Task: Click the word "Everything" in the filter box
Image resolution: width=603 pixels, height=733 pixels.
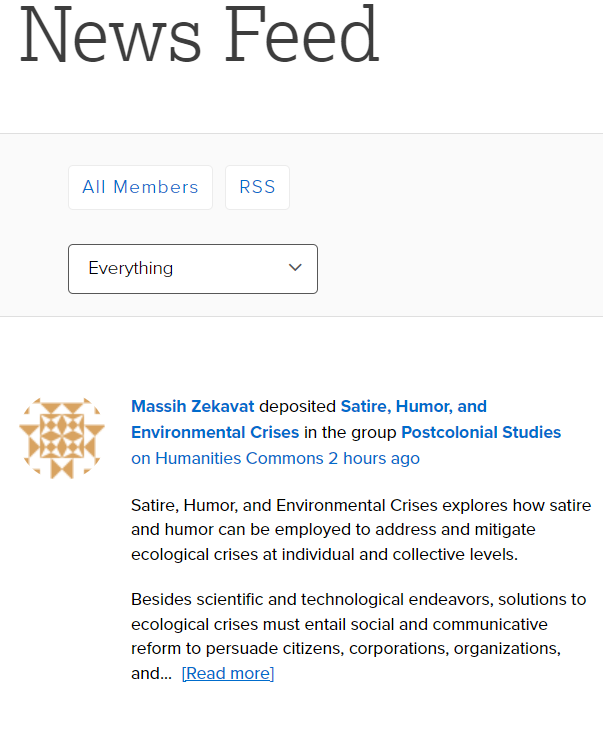Action: pos(130,268)
